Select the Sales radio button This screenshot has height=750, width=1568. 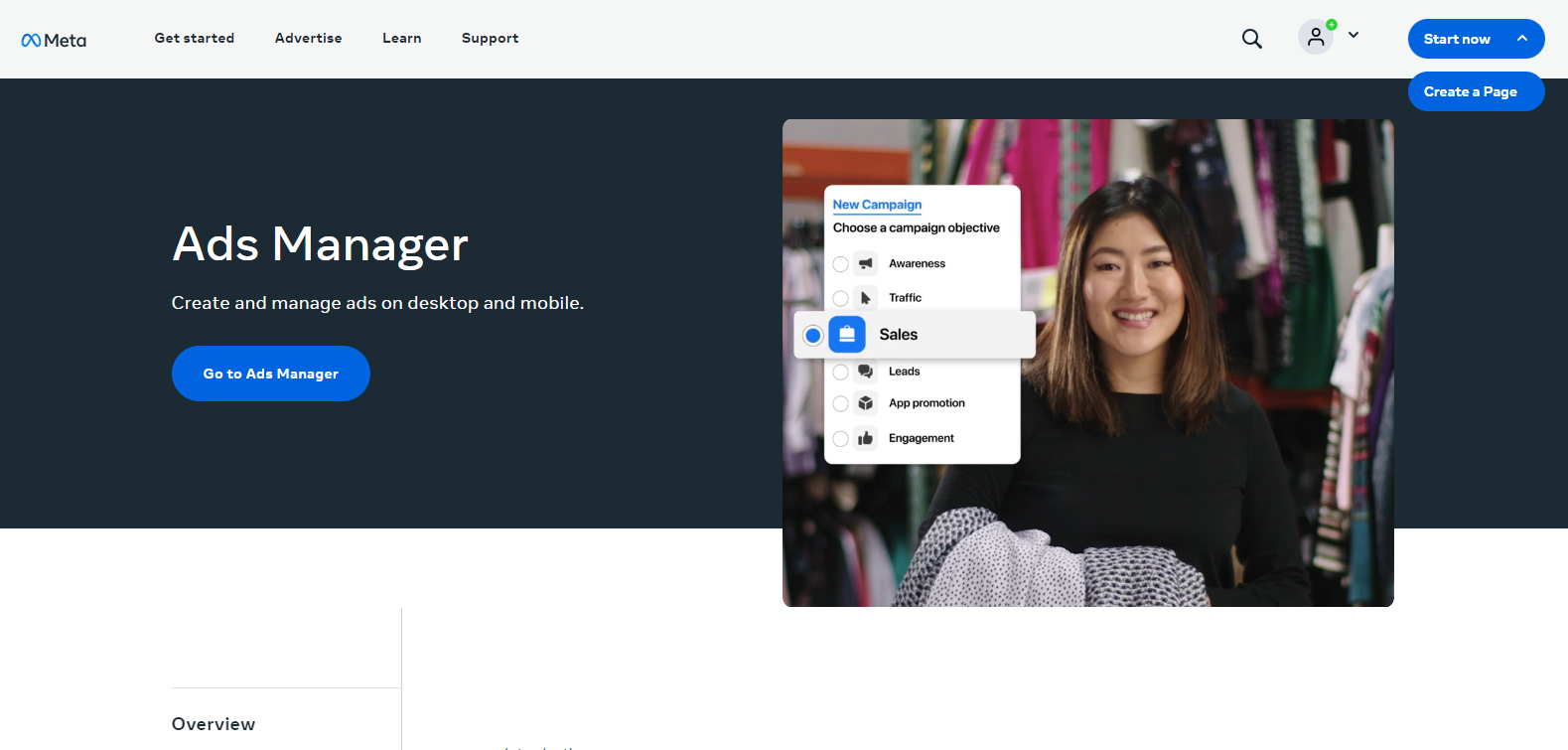[x=813, y=335]
